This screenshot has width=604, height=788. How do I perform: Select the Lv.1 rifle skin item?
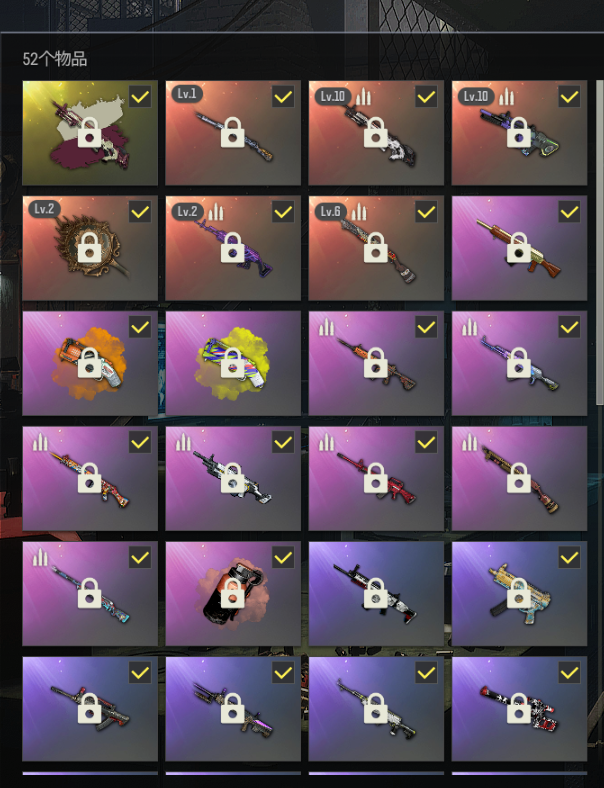(233, 133)
